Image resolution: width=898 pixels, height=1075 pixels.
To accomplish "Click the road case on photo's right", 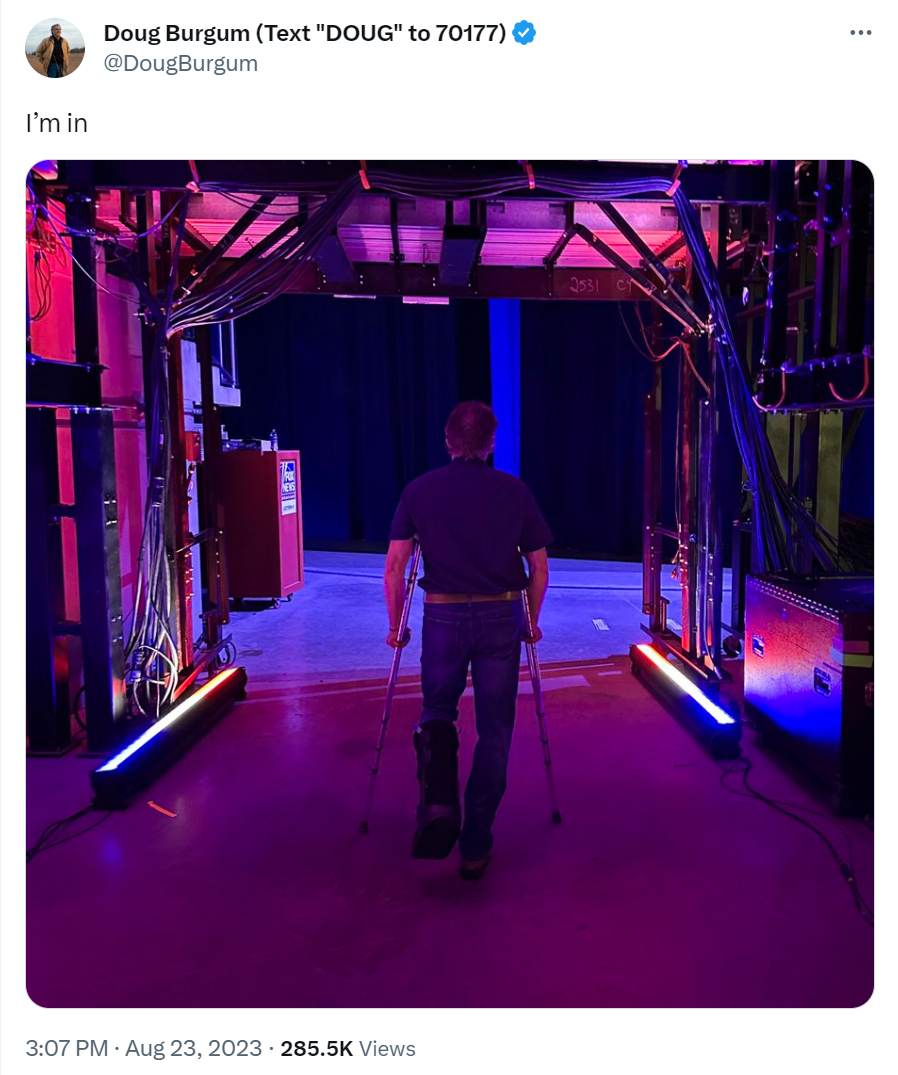I will click(x=808, y=686).
